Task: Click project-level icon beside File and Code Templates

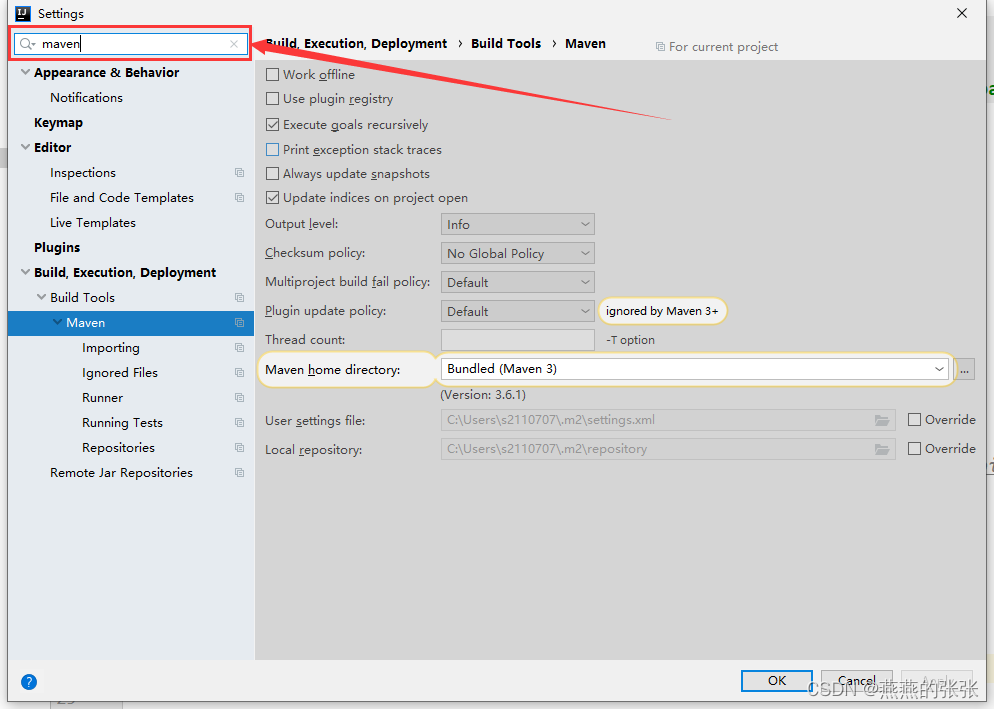Action: [239, 198]
